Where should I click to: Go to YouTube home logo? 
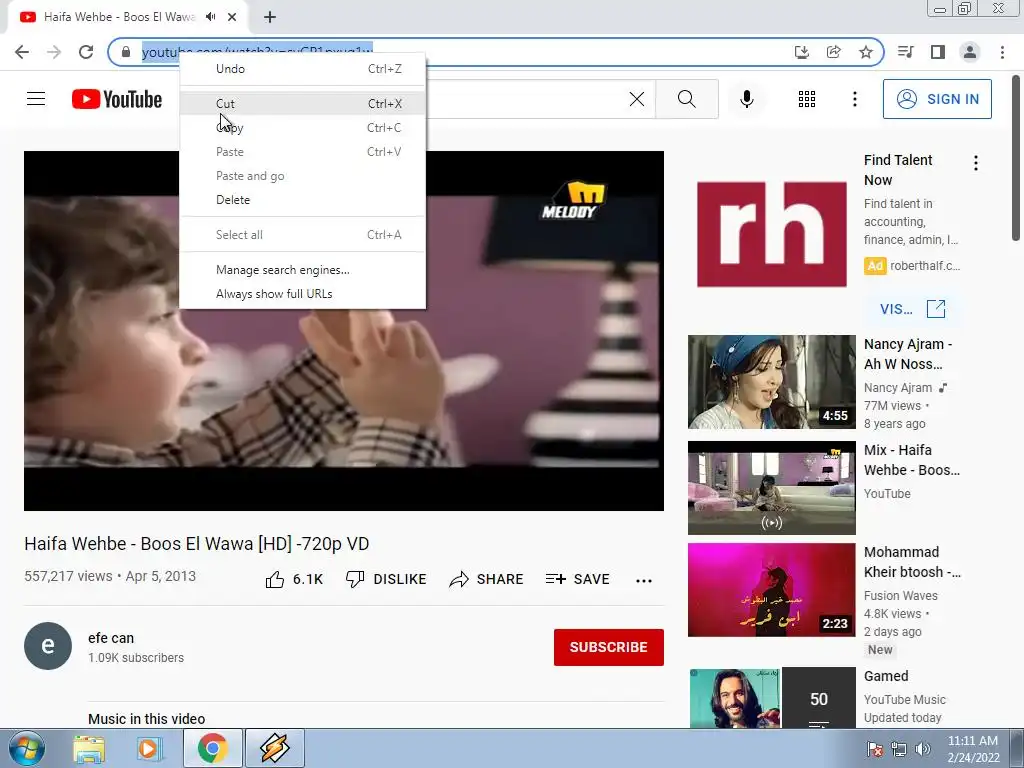pos(117,99)
